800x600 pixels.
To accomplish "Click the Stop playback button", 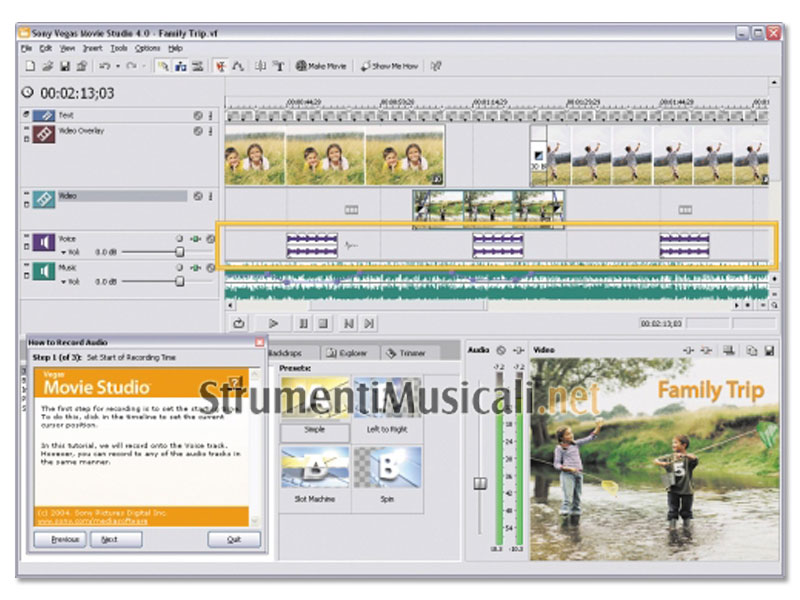I will [x=323, y=323].
